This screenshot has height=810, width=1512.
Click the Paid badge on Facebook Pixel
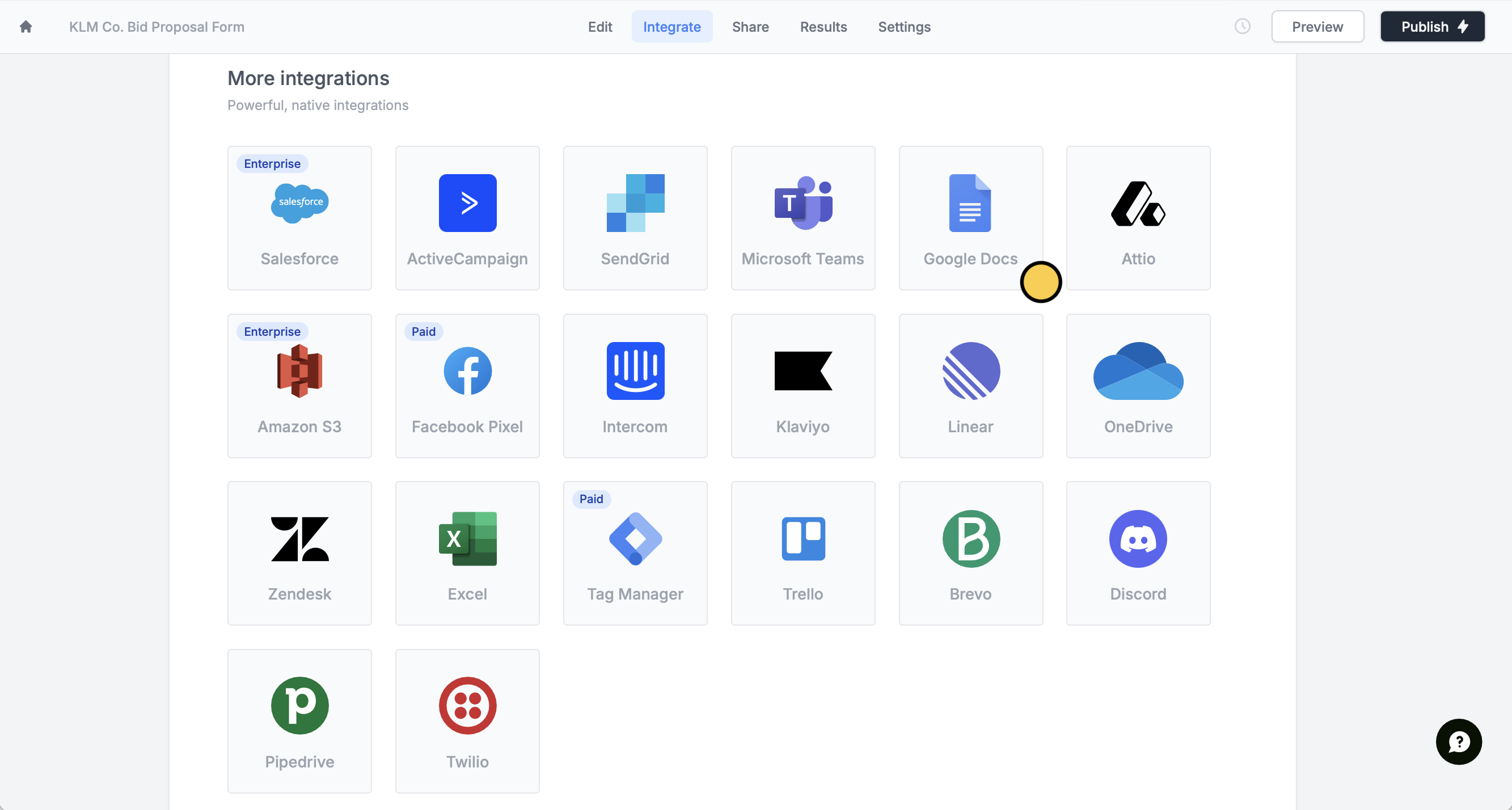(423, 332)
